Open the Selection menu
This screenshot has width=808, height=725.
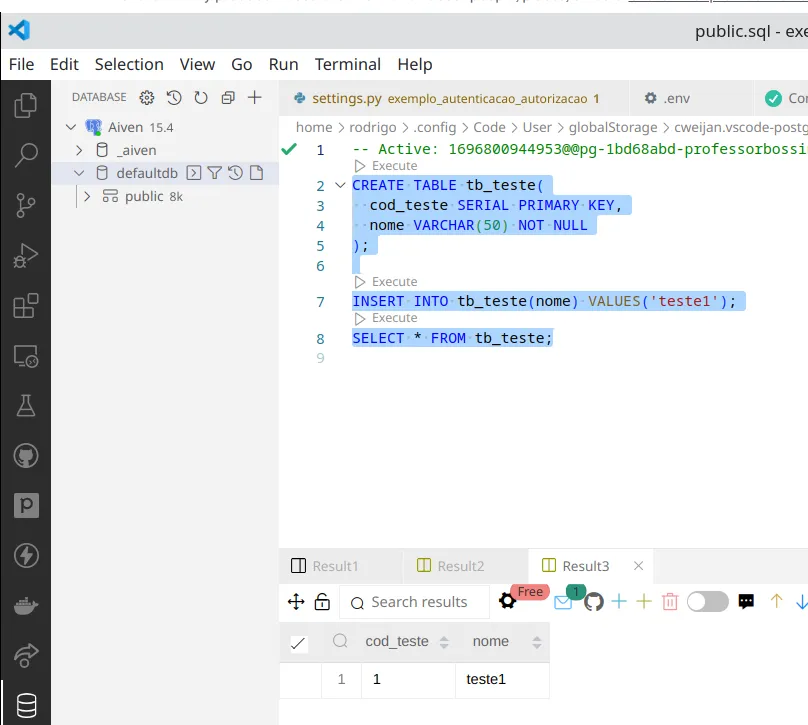click(129, 64)
